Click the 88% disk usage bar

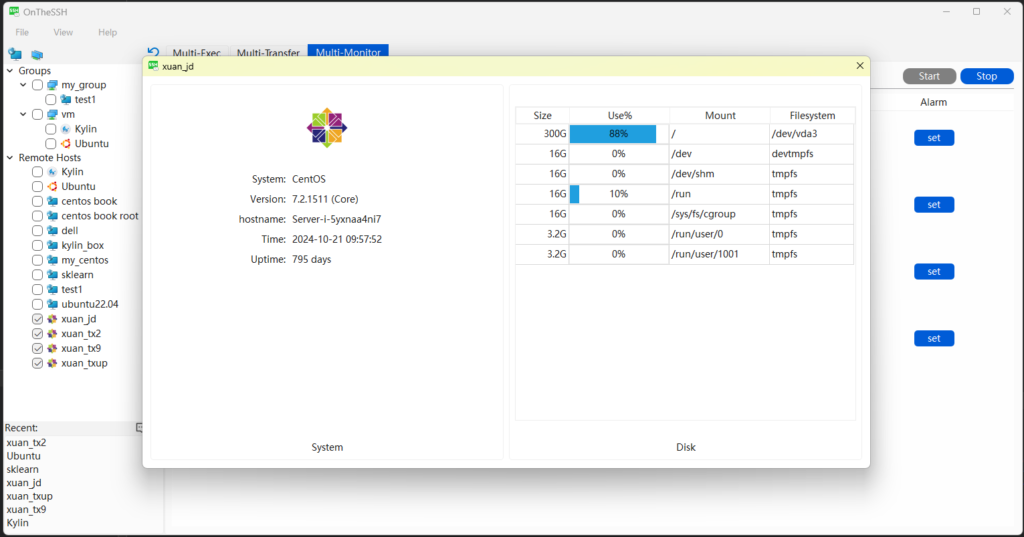pos(613,134)
